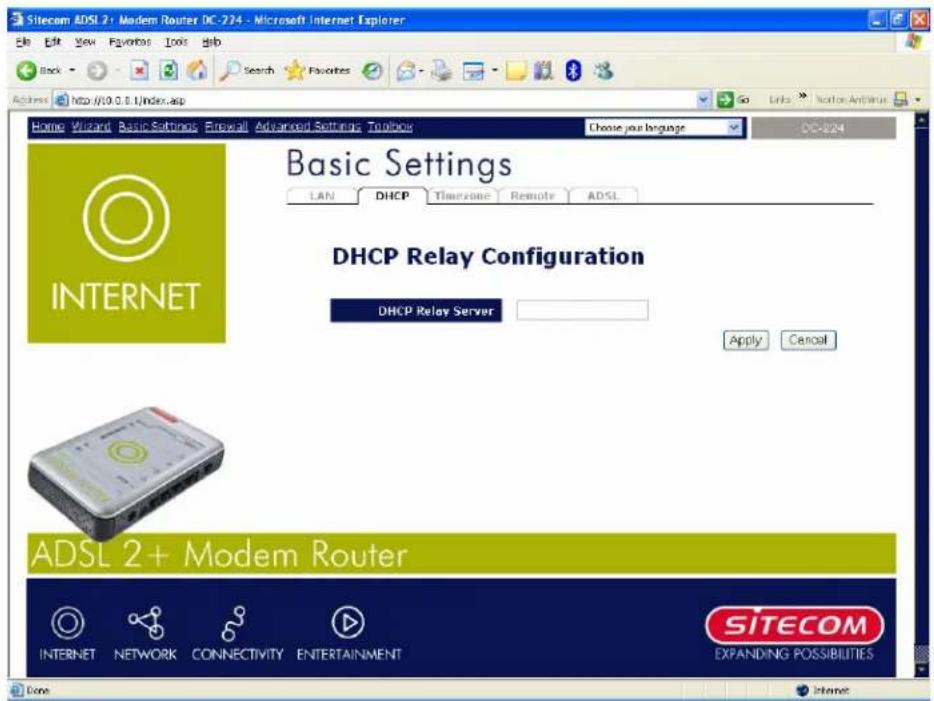Click the History/media toolbar icon
This screenshot has width=934, height=701.
click(373, 71)
